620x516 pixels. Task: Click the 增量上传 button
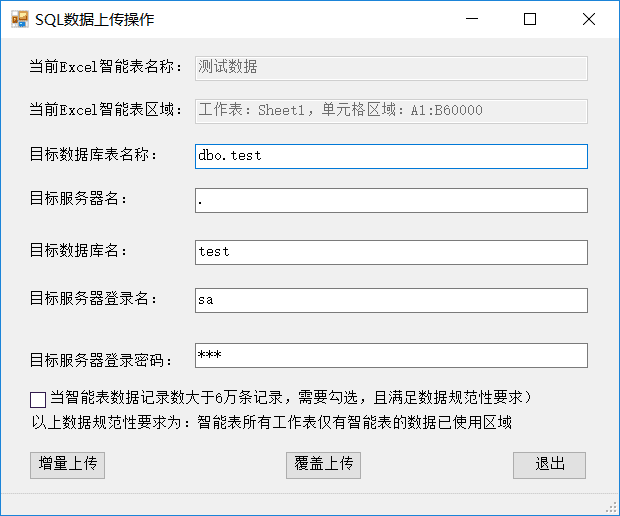point(68,465)
